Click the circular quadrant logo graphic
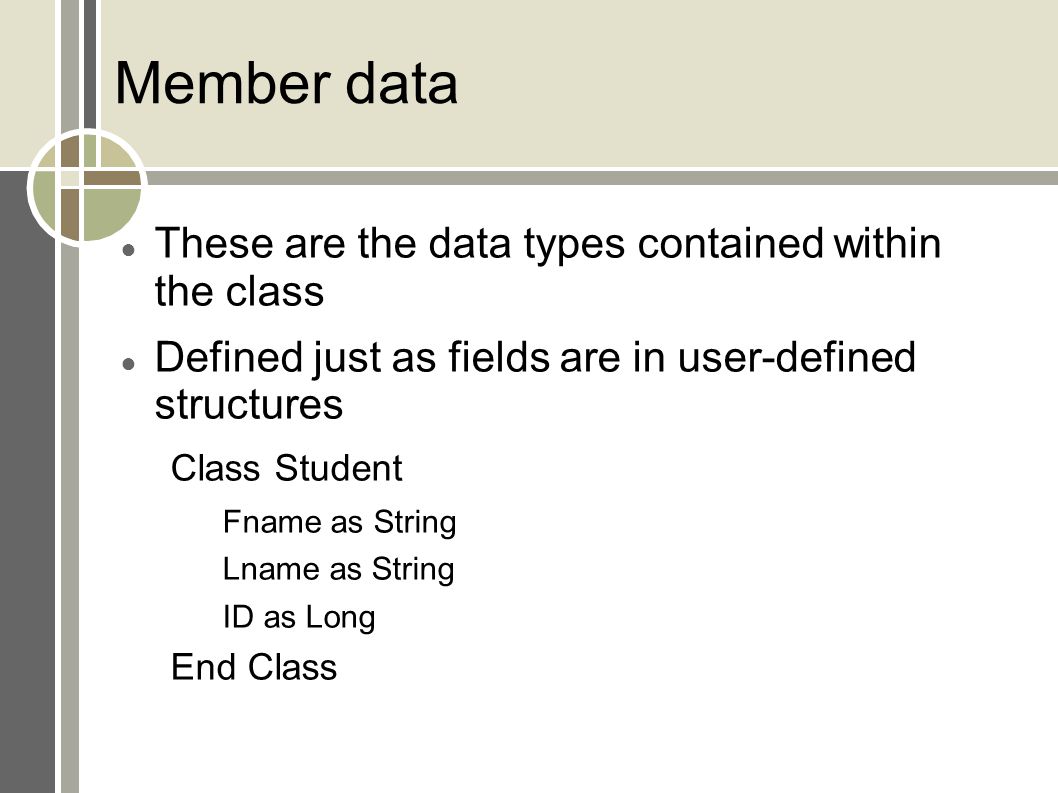This screenshot has height=793, width=1058. 87,187
